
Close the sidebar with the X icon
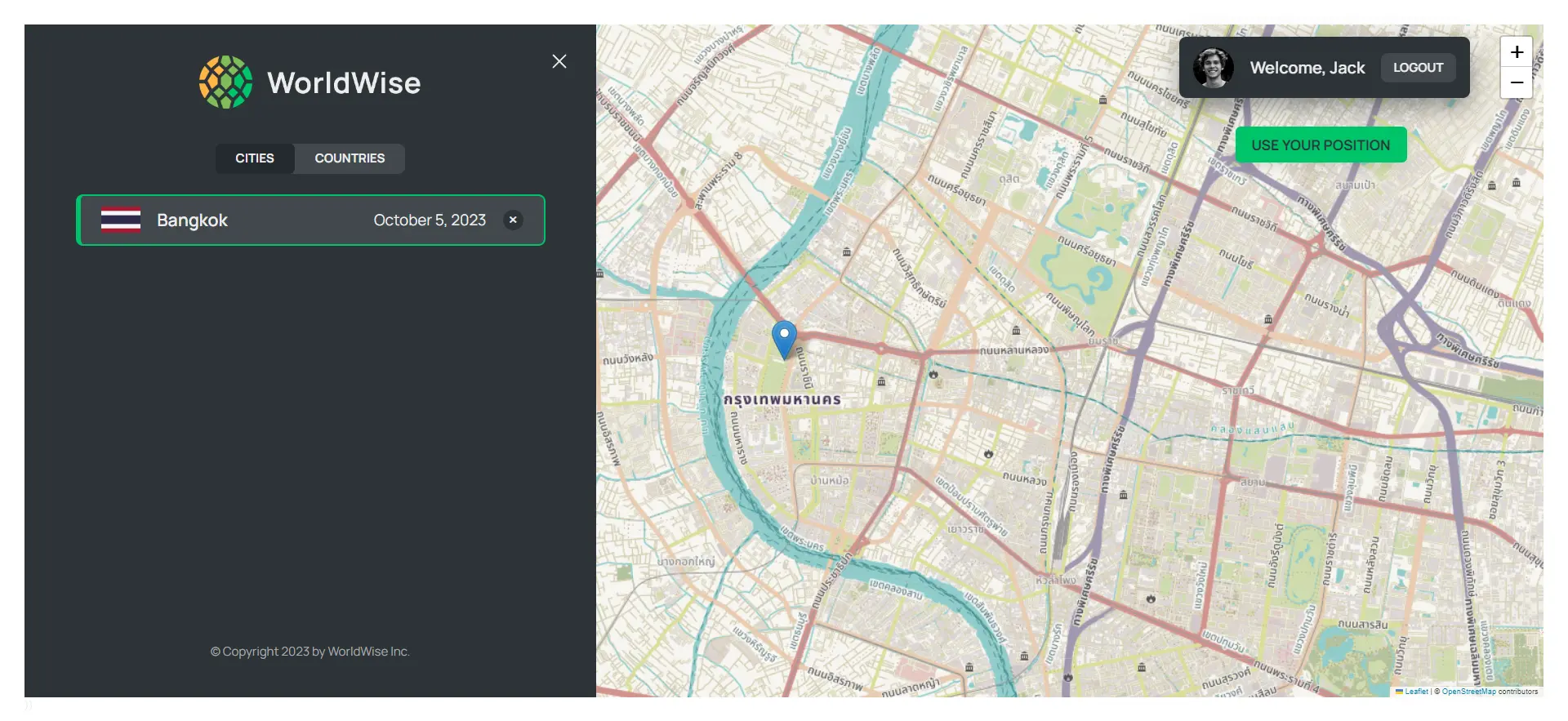(559, 61)
